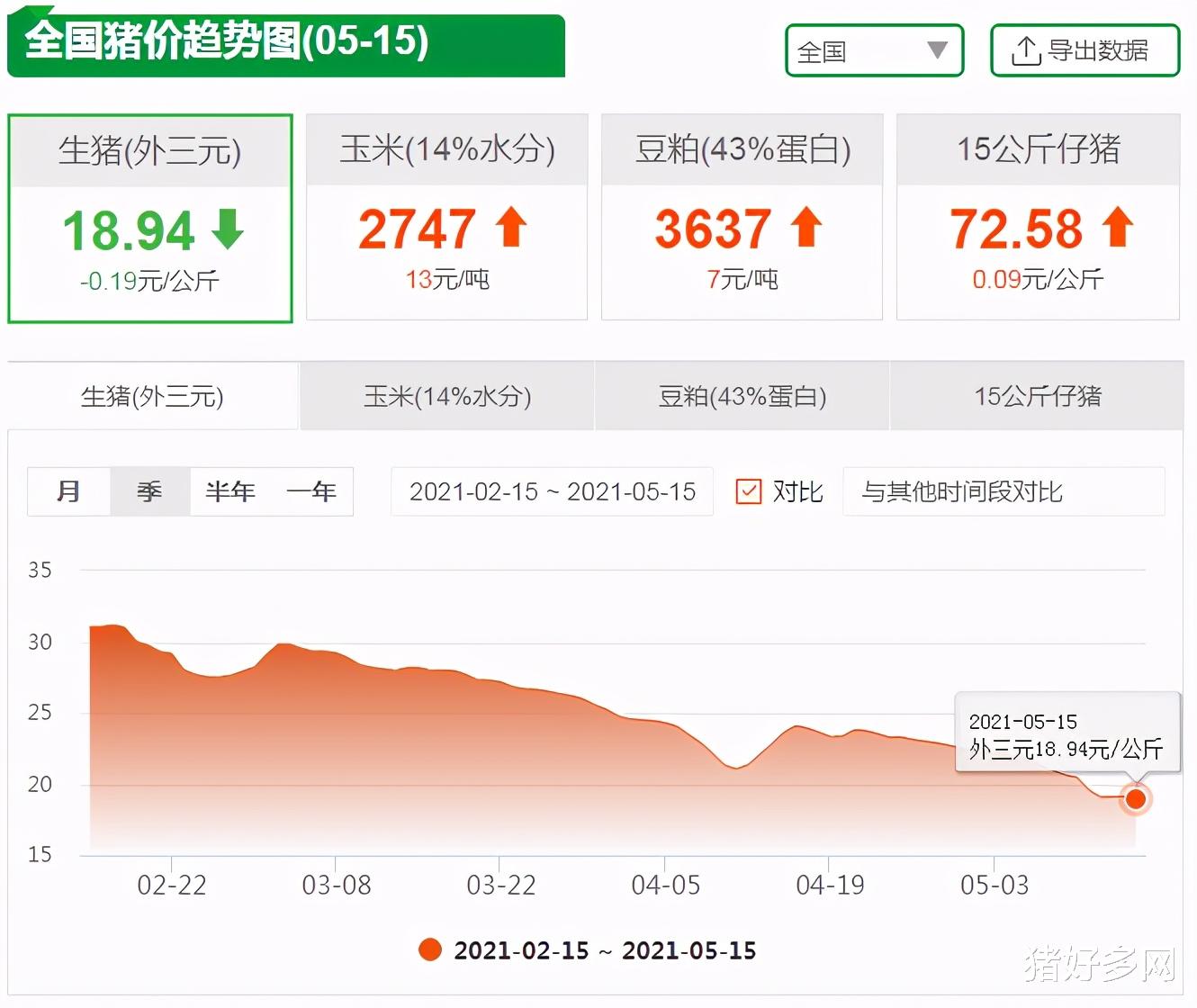The height and width of the screenshot is (1008, 1197).
Task: Click the 2021-02-15 ~ 2021-05-15 date range field
Action: click(x=552, y=491)
